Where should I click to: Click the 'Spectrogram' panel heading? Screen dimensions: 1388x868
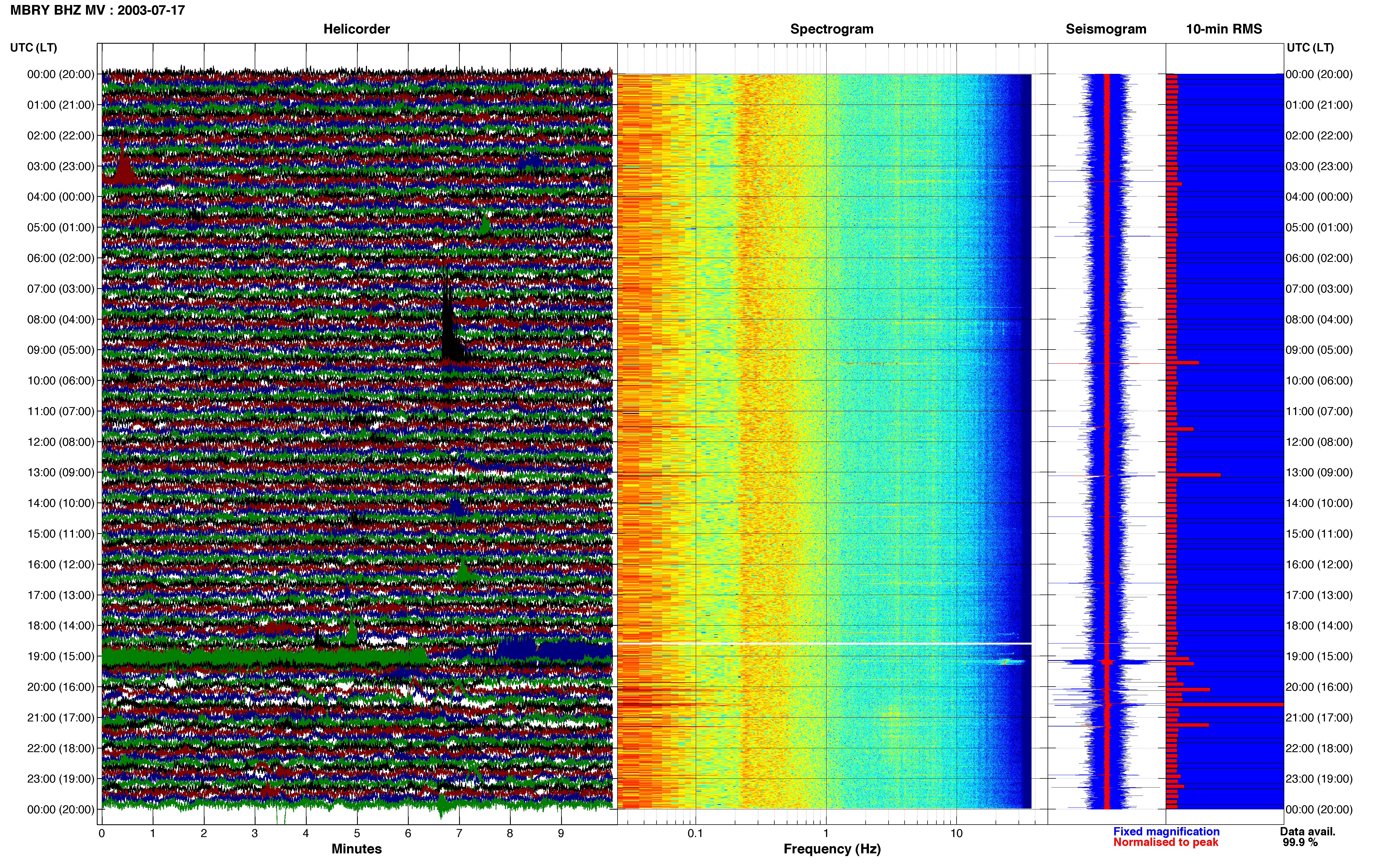coord(832,29)
